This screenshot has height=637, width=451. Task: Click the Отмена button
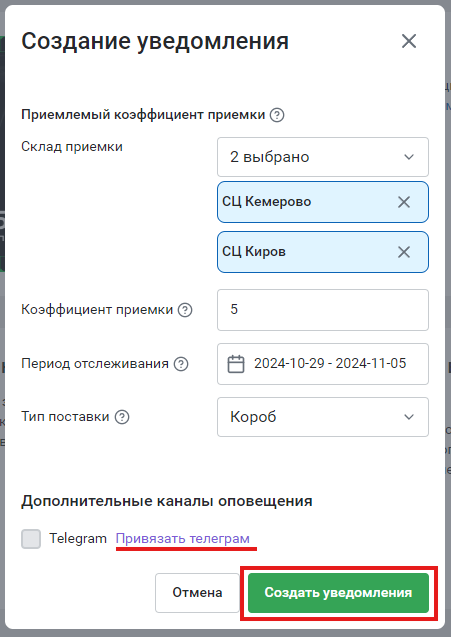197,593
